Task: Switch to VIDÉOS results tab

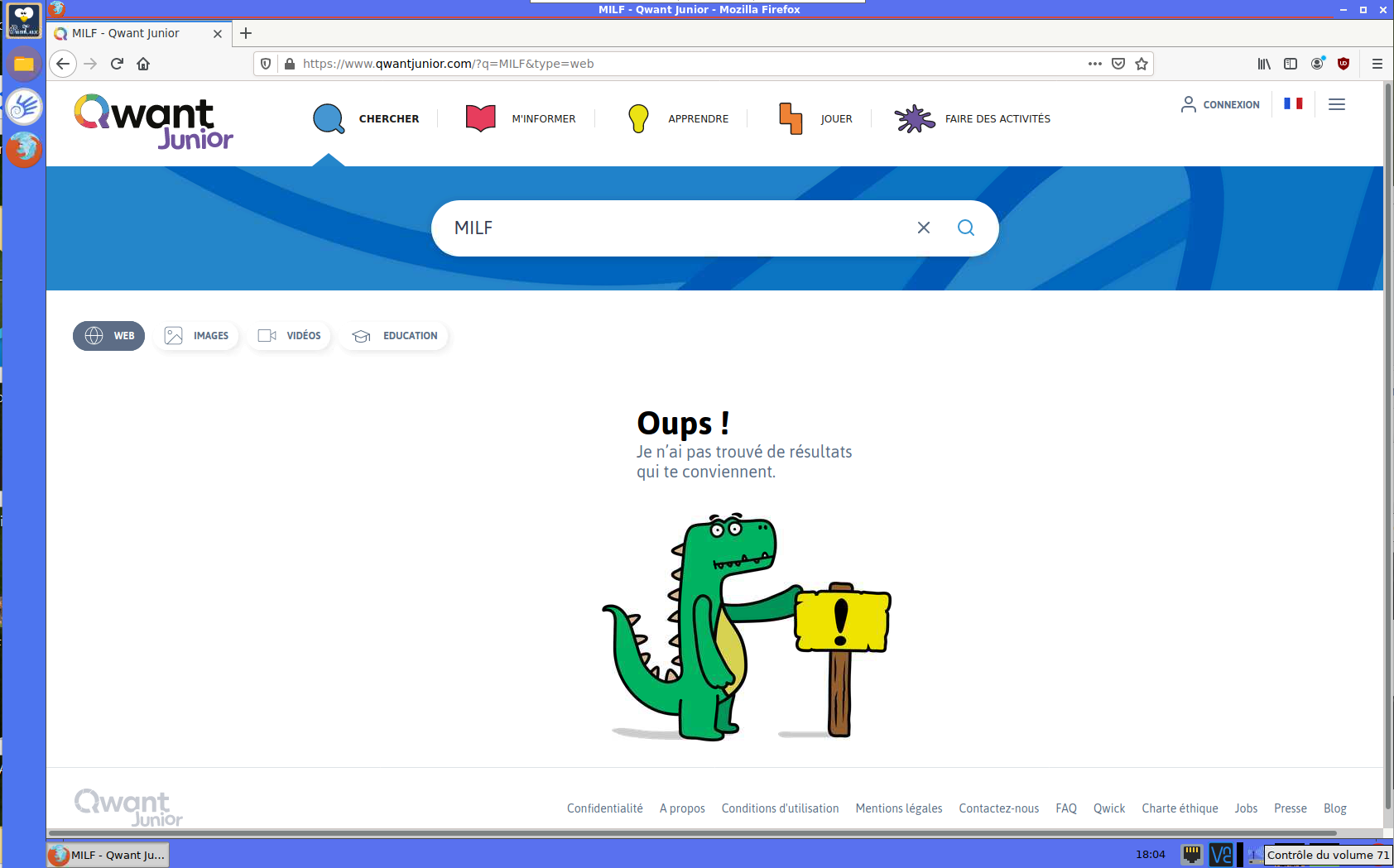Action: 289,336
